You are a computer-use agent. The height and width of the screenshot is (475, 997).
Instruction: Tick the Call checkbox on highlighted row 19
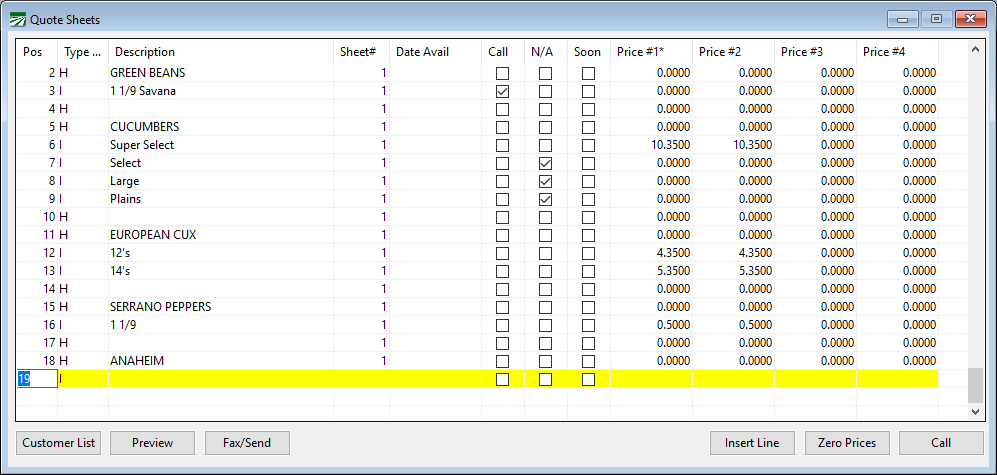coord(502,379)
